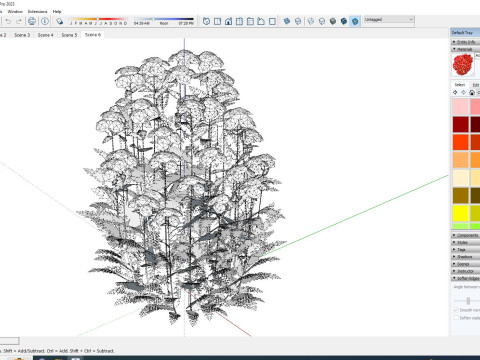The height and width of the screenshot is (360, 480).
Task: Switch to Left view icon
Action: click(x=261, y=21)
